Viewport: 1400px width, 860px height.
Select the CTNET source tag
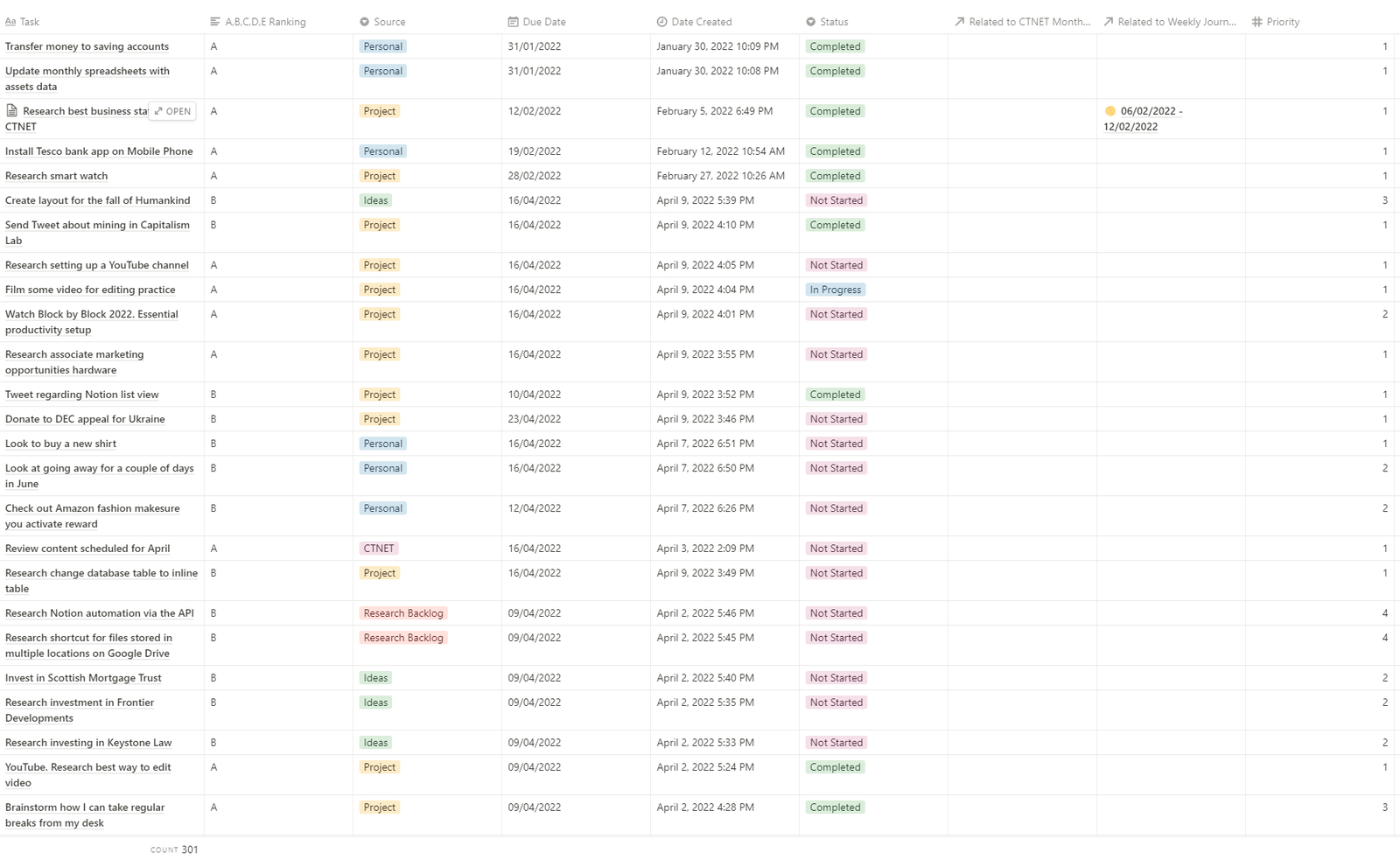click(379, 549)
